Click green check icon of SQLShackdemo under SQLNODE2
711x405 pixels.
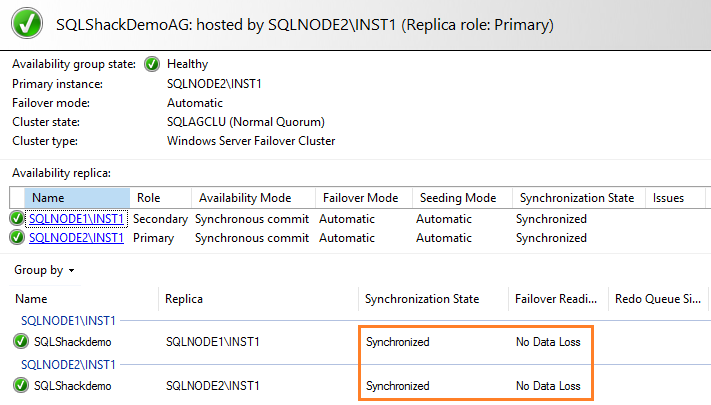[x=21, y=385]
